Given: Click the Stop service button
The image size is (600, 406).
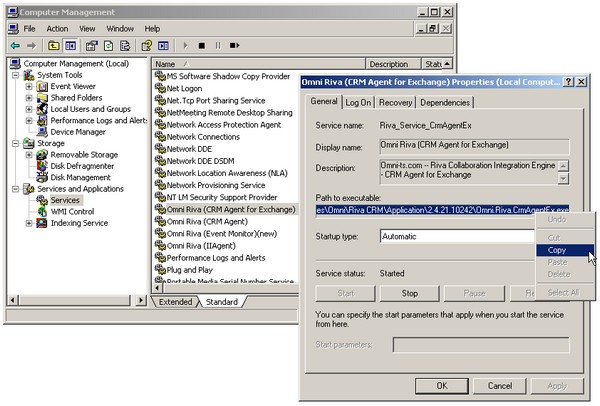Looking at the screenshot, I should click(x=409, y=293).
